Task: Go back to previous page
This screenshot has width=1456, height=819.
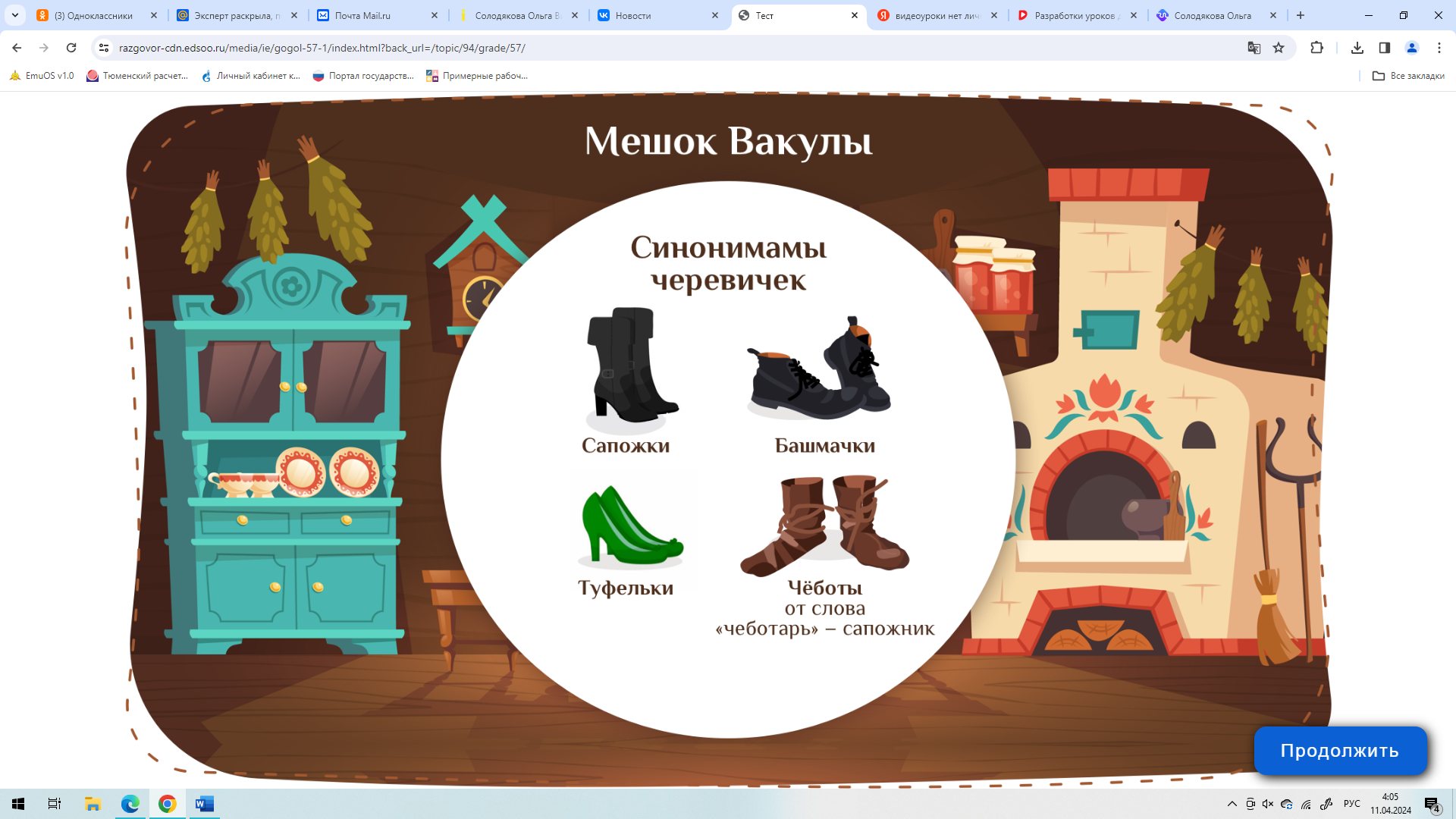Action: 17,48
